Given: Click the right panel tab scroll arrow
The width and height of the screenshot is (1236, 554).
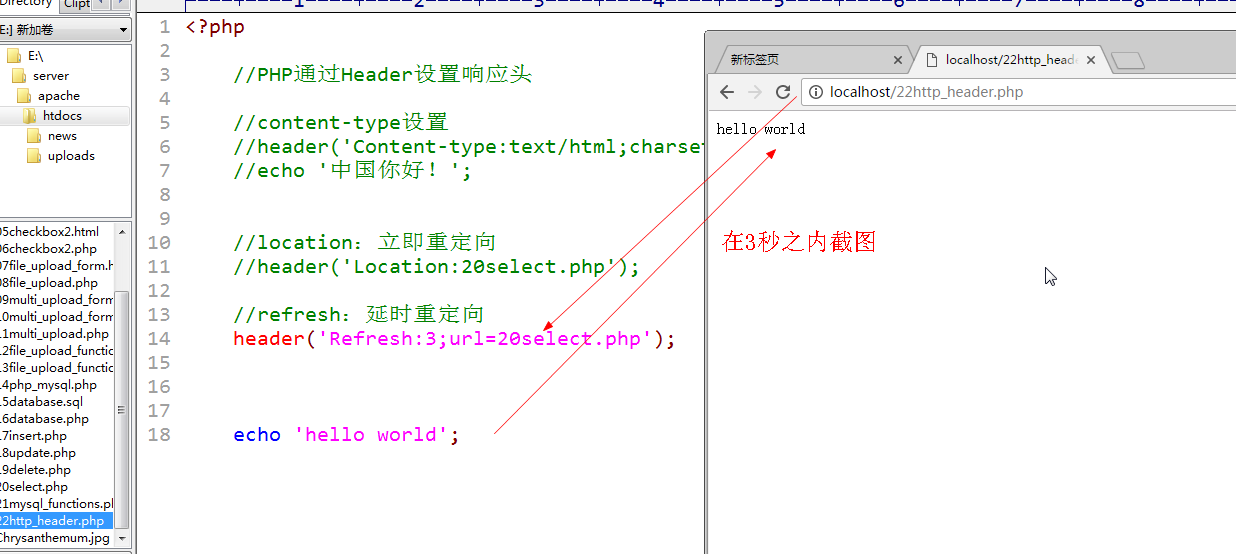Looking at the screenshot, I should tap(121, 4).
